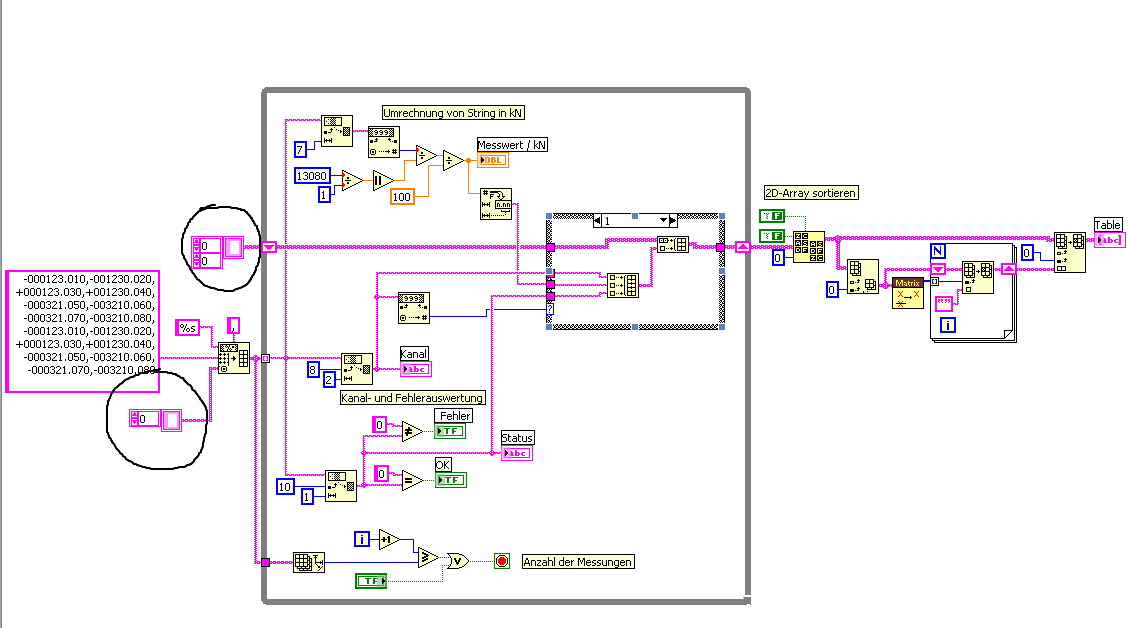The height and width of the screenshot is (628, 1128).
Task: Click the Table string indicator terminal
Action: [1109, 240]
